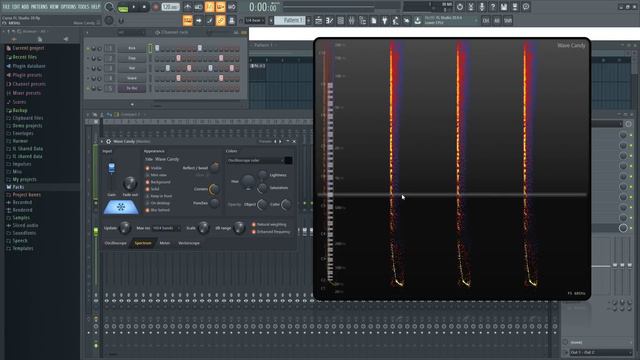640x360 pixels.
Task: Click the Play button in transport
Action: click(133, 7)
